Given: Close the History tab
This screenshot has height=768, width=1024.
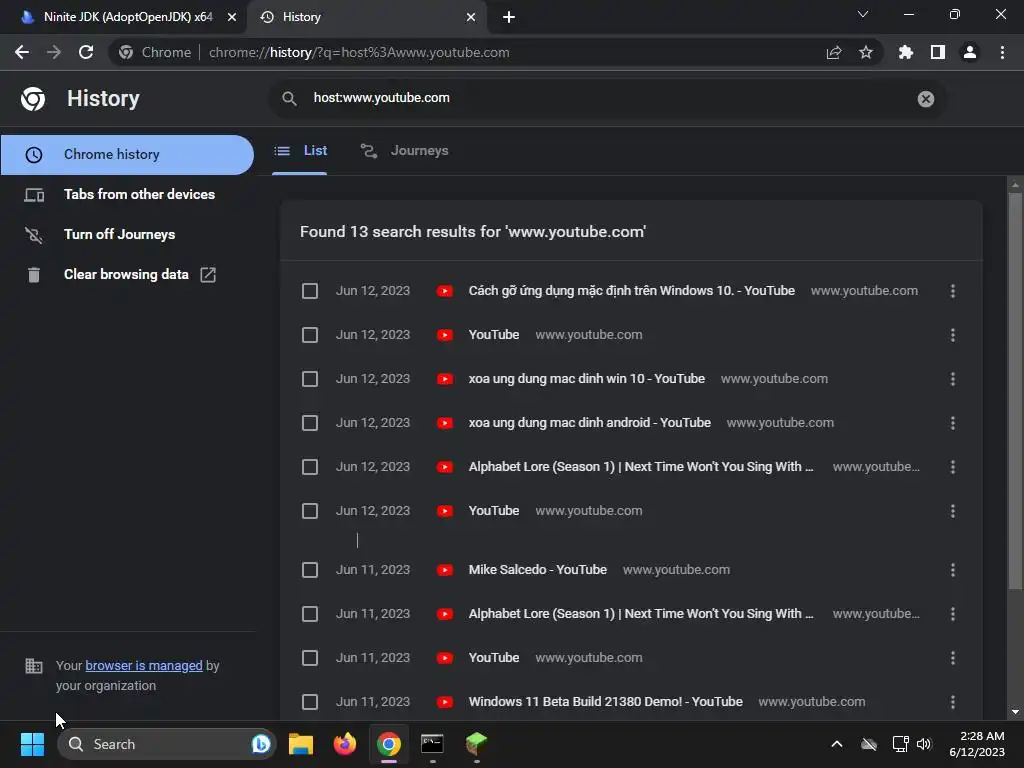Looking at the screenshot, I should point(471,17).
